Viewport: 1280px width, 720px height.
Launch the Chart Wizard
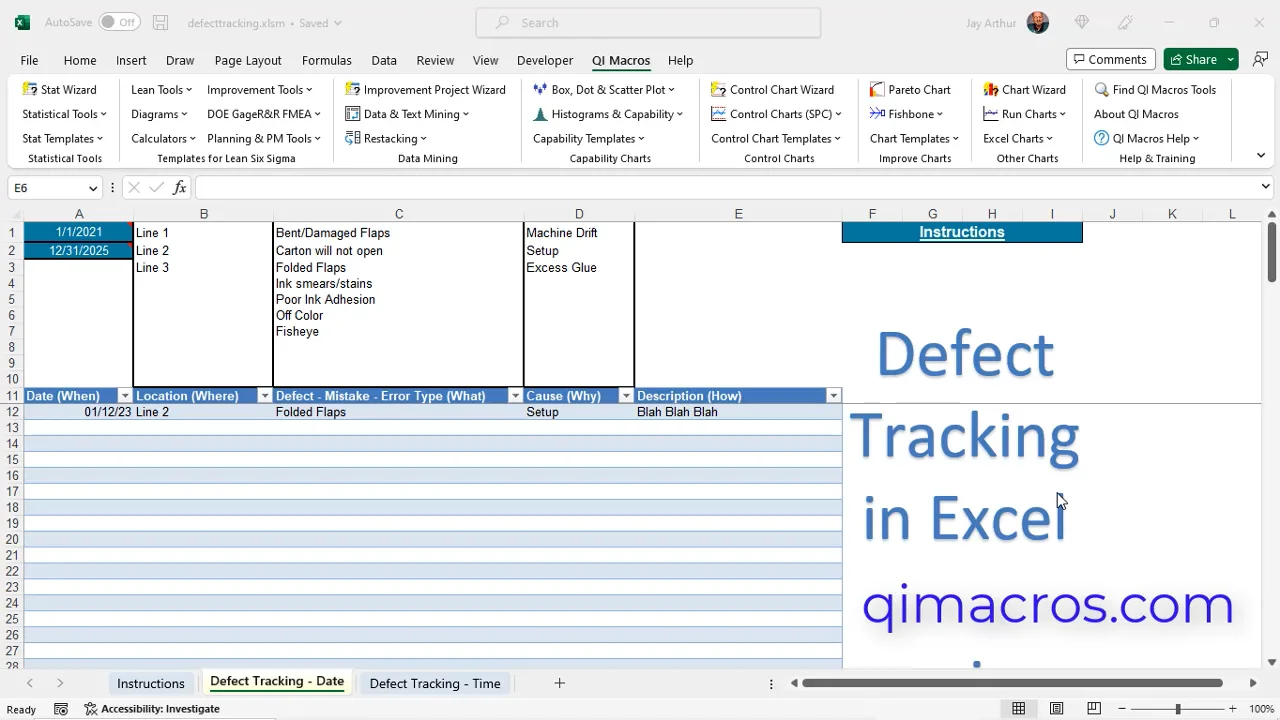click(1024, 89)
